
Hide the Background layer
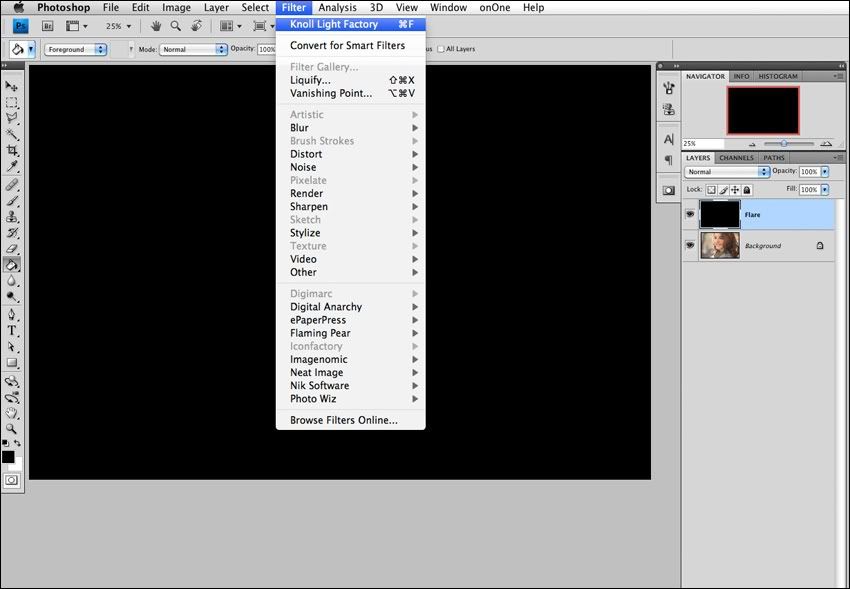click(690, 245)
